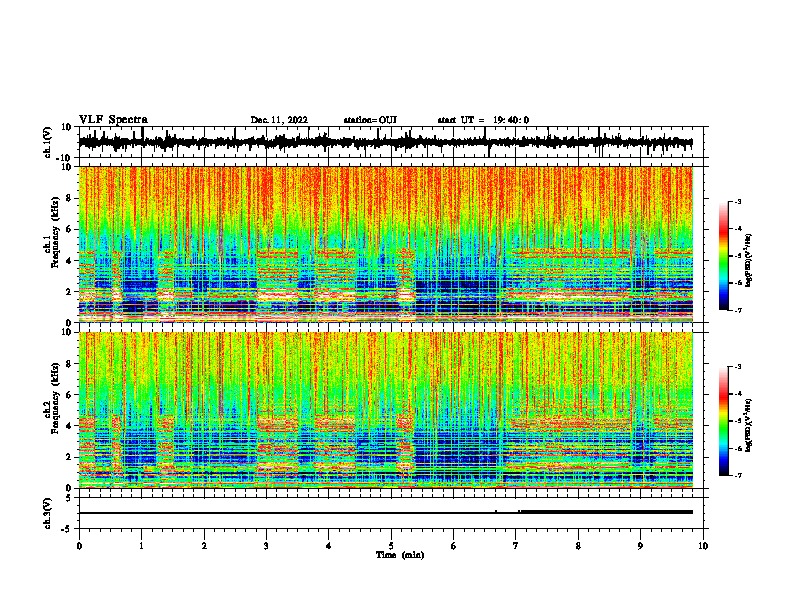The width and height of the screenshot is (792, 612).
Task: Click the ch.2 spectrogram color scale bar
Action: [x=723, y=421]
